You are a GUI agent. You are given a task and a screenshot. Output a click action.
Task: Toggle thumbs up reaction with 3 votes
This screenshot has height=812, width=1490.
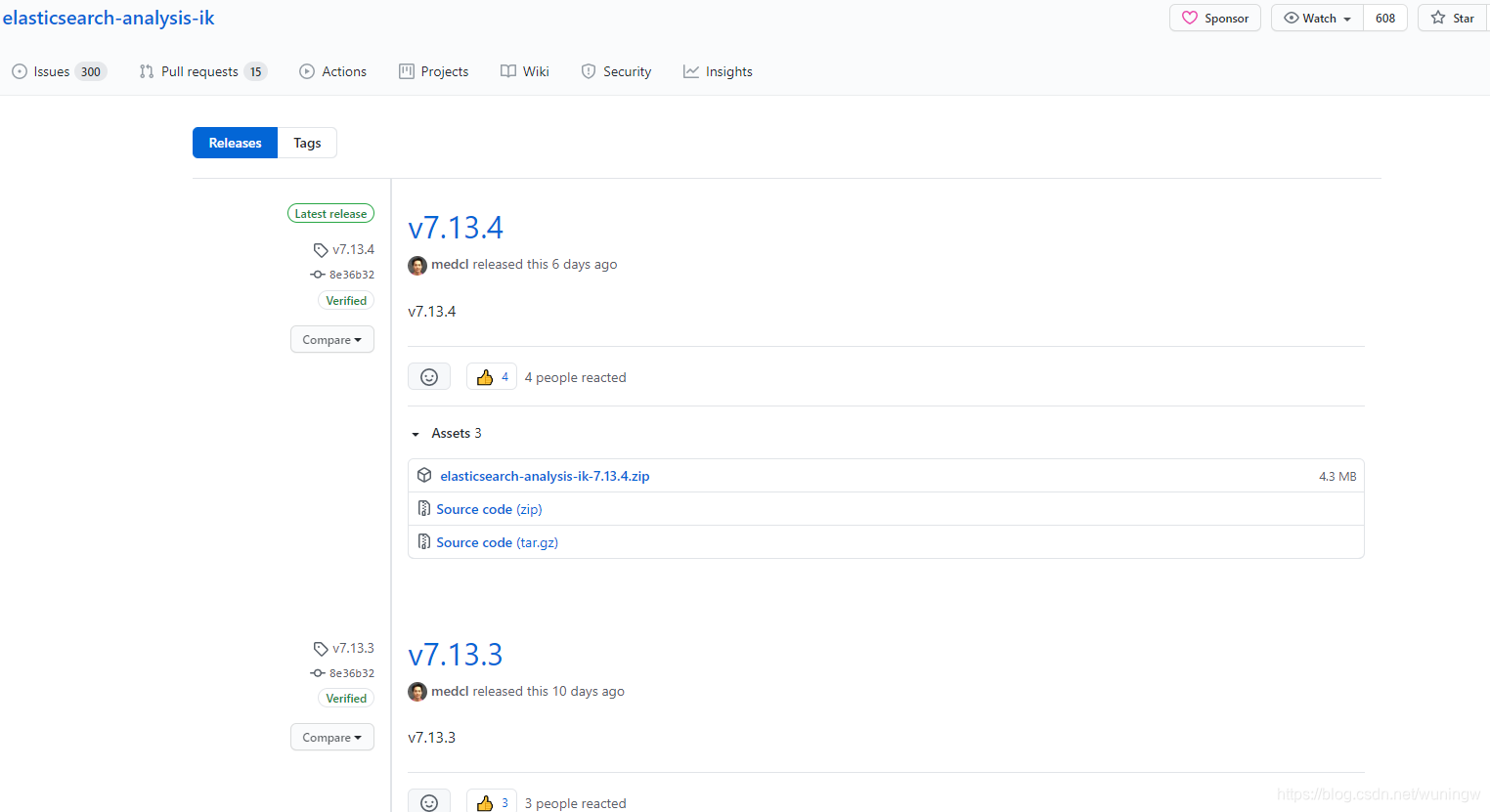(x=492, y=801)
